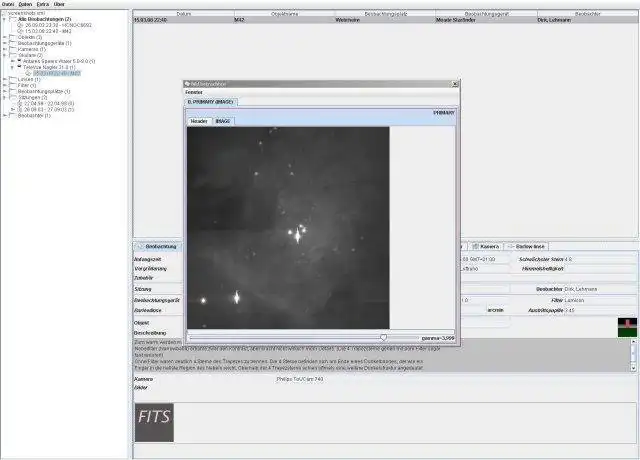Click the M42 cell in the table row
Viewport: 640px width, 460px height.
pos(284,20)
